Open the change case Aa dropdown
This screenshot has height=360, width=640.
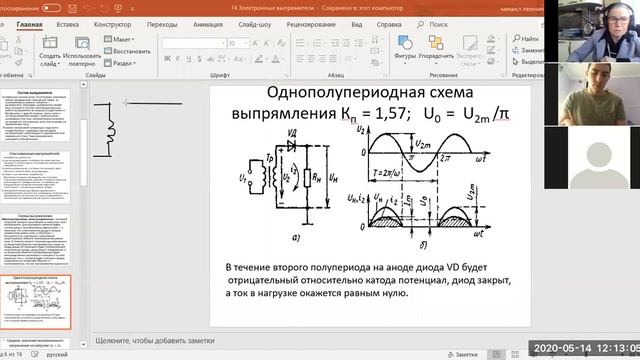(x=239, y=59)
